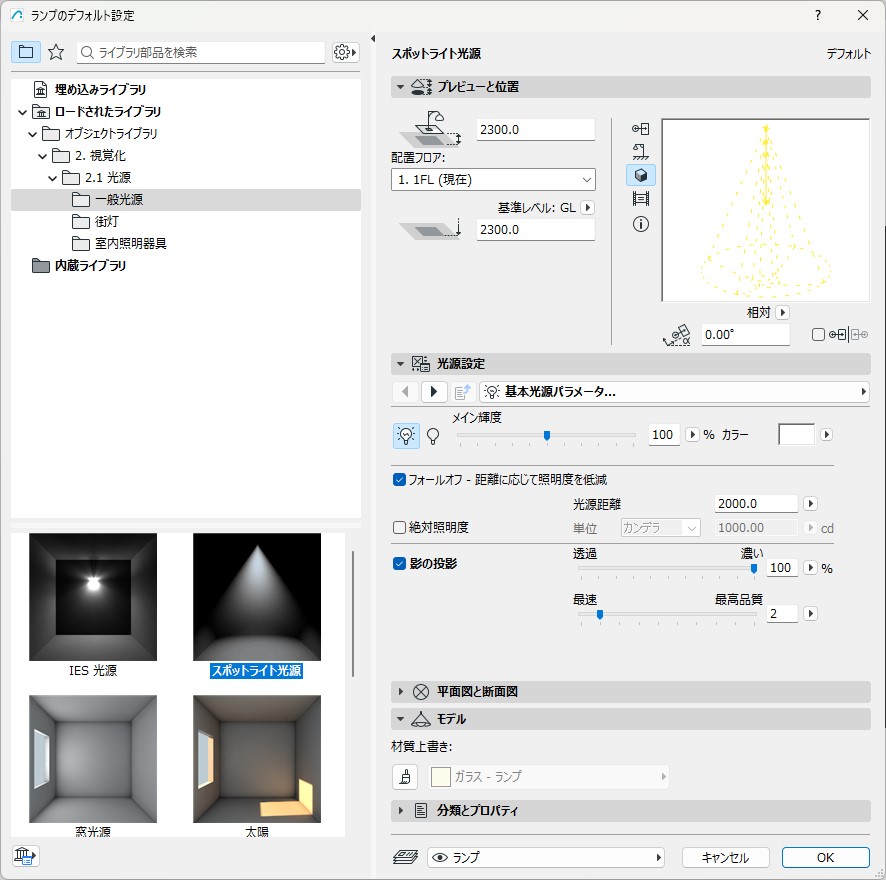Select the 3D preview view icon

coord(641,175)
